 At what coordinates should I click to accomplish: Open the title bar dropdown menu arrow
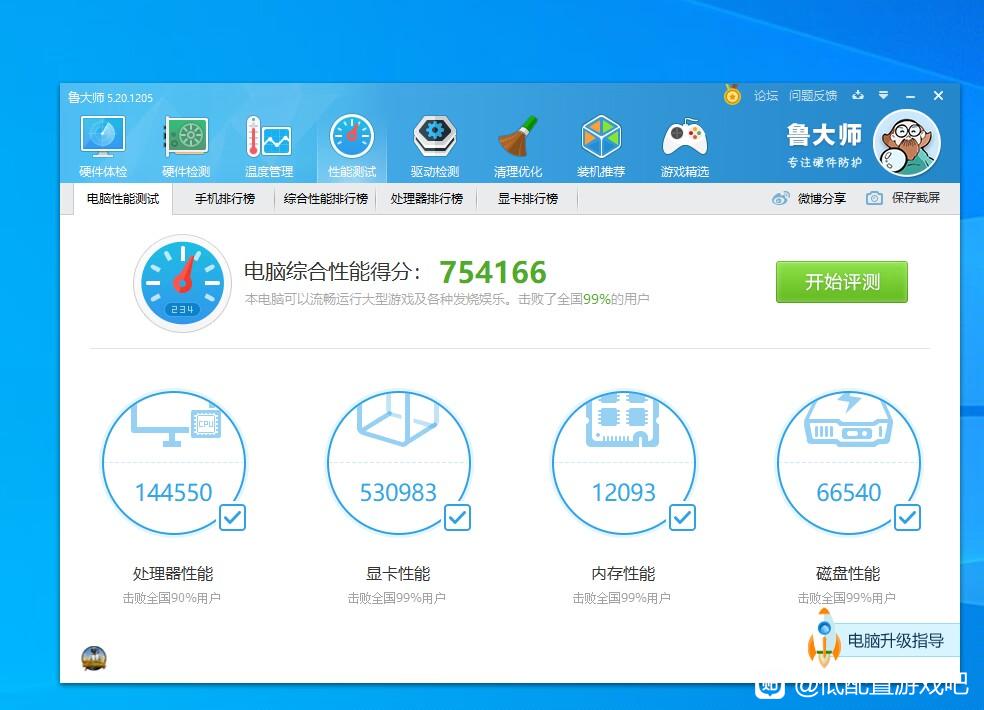coord(884,95)
